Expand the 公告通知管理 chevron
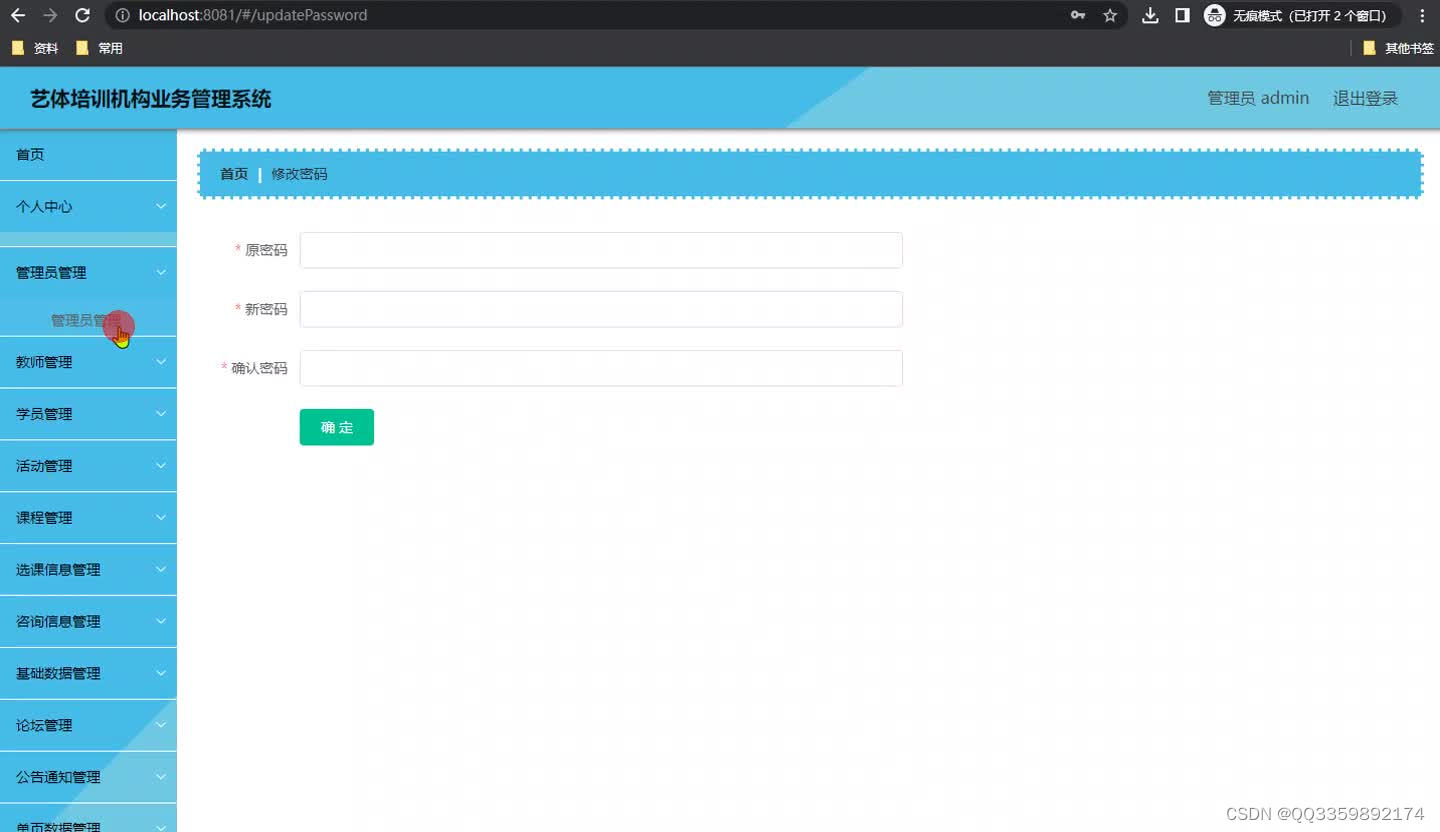Viewport: 1440px width, 832px height. [x=161, y=778]
